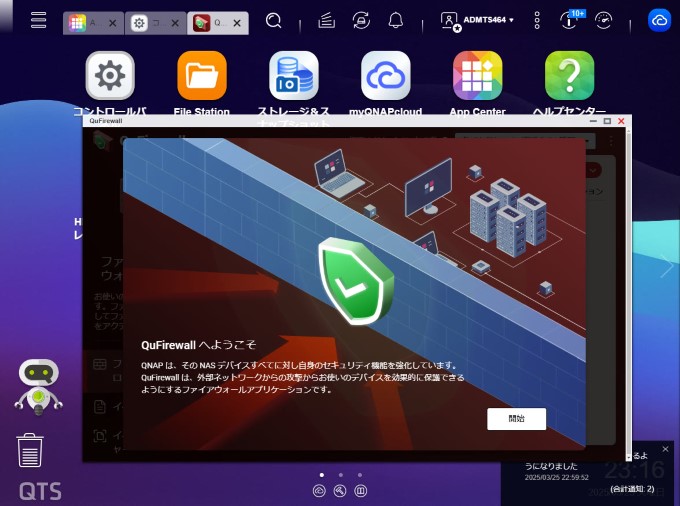Dismiss the notification popup with its X
The width and height of the screenshot is (680, 506).
click(665, 449)
